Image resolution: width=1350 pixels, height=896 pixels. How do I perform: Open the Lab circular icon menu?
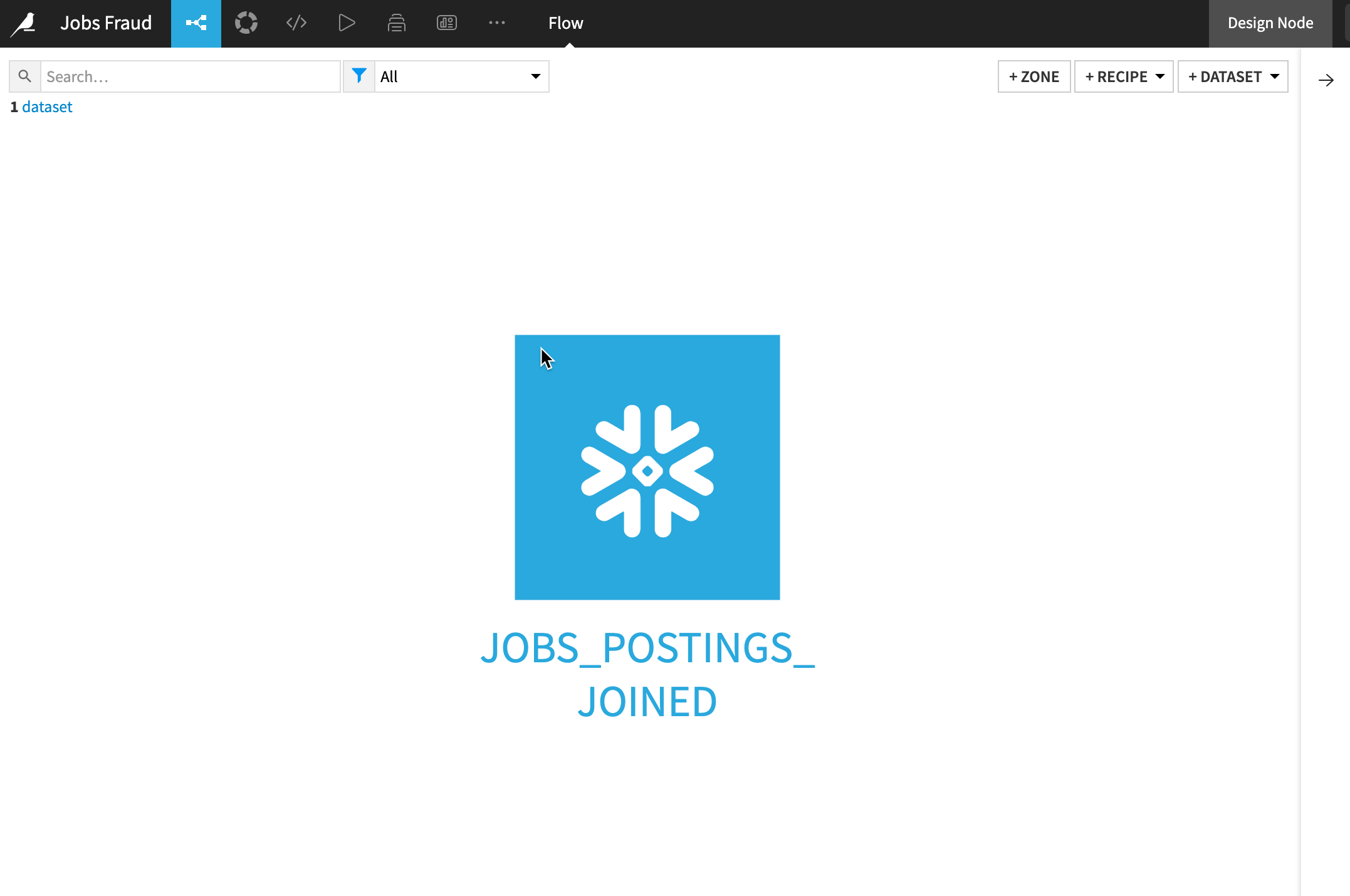tap(246, 24)
